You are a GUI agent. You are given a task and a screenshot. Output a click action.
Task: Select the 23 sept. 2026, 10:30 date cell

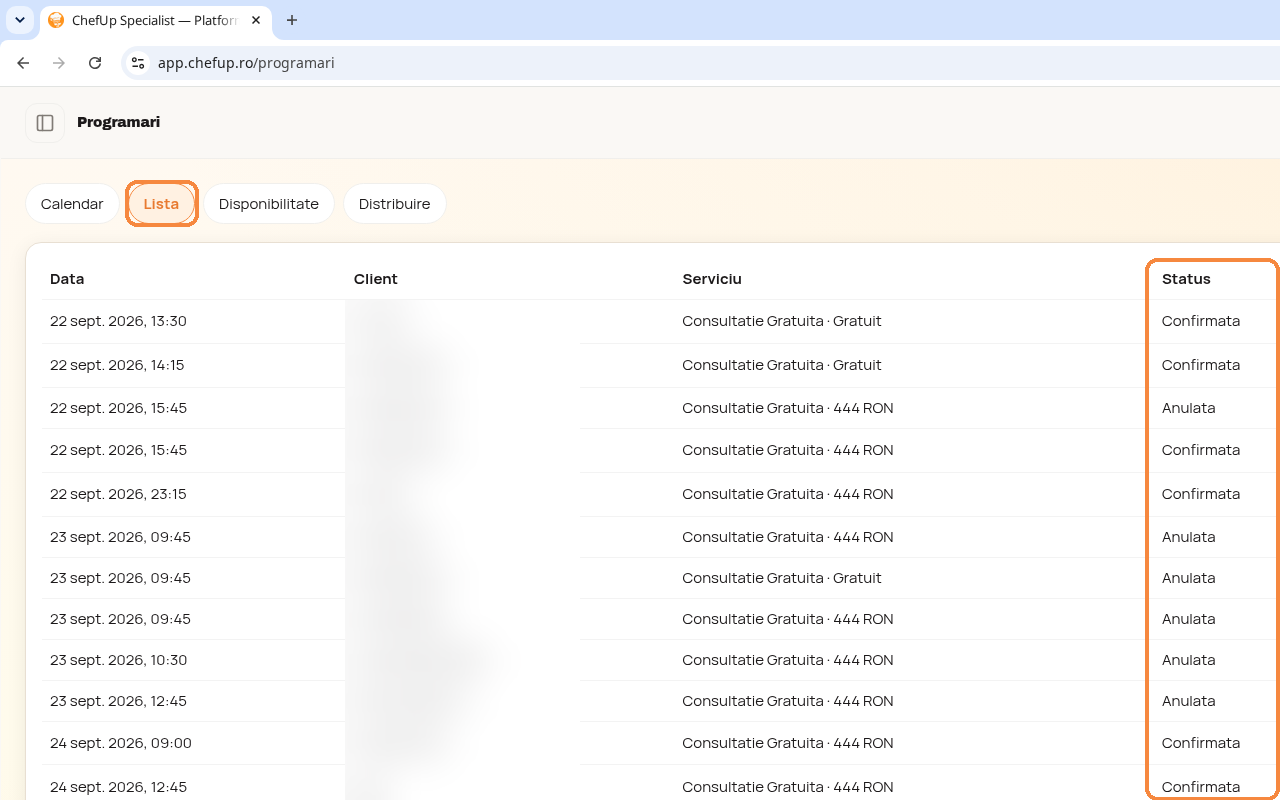(x=118, y=660)
